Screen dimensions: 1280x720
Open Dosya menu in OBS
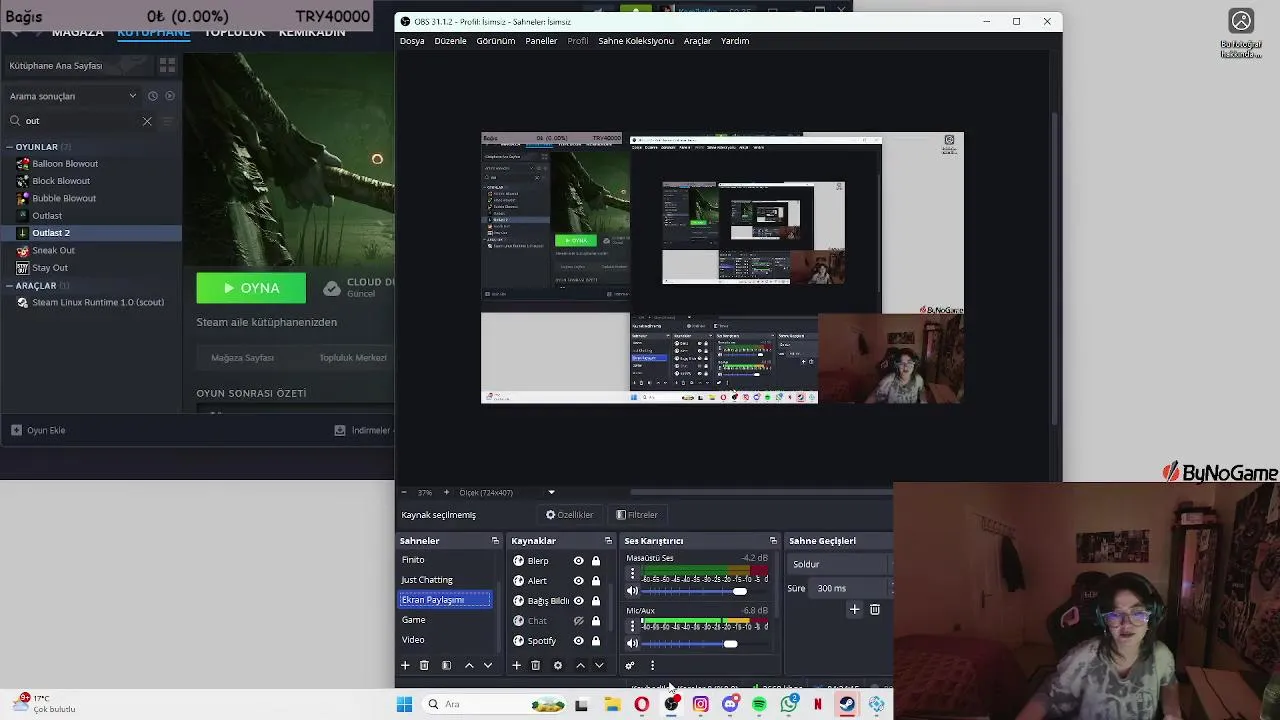(x=412, y=41)
